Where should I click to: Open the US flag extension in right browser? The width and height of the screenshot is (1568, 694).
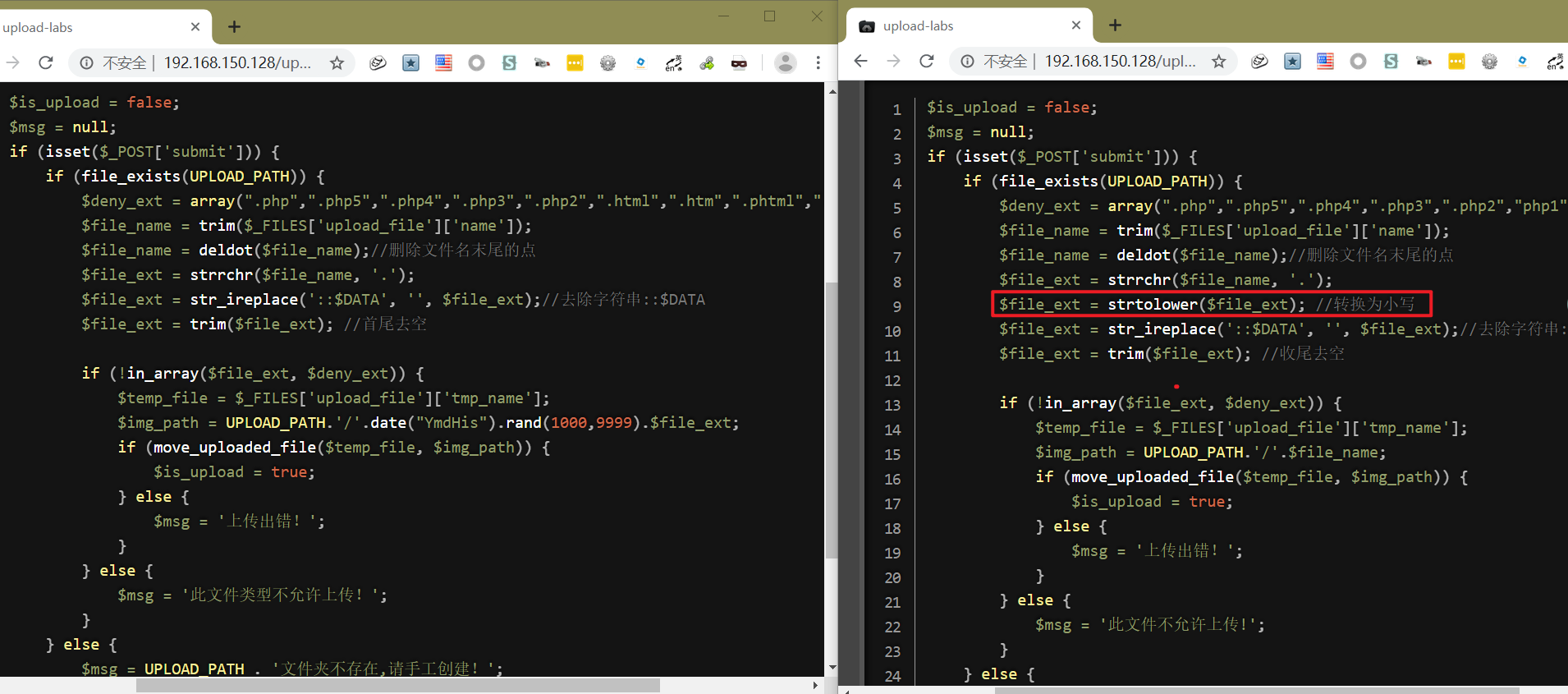click(x=1325, y=61)
